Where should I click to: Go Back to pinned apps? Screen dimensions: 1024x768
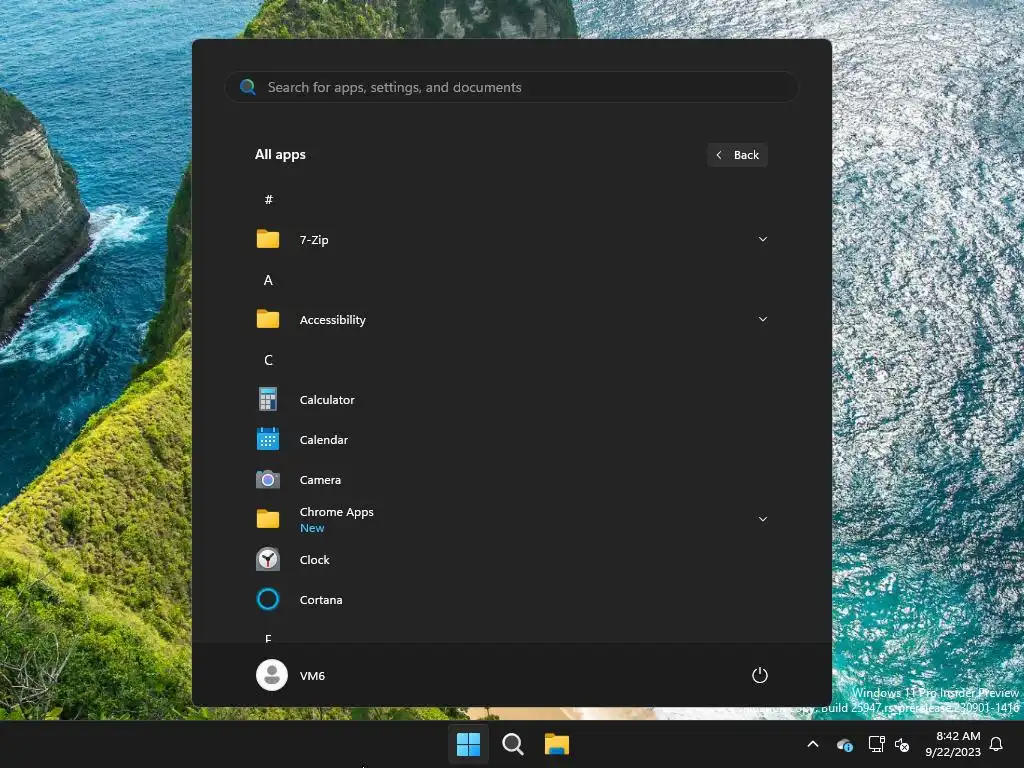point(737,155)
